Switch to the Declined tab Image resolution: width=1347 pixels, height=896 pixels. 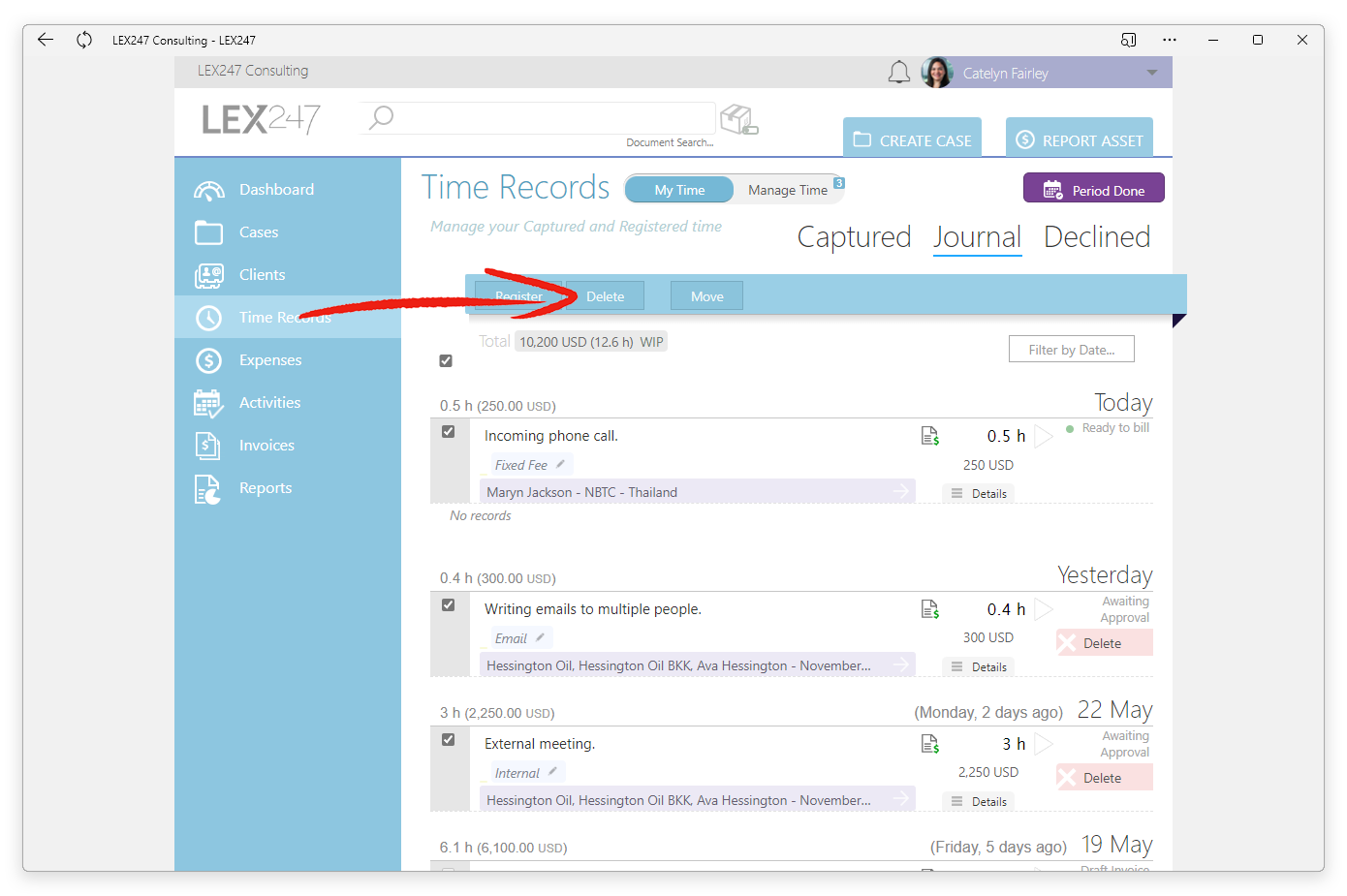pyautogui.click(x=1097, y=237)
